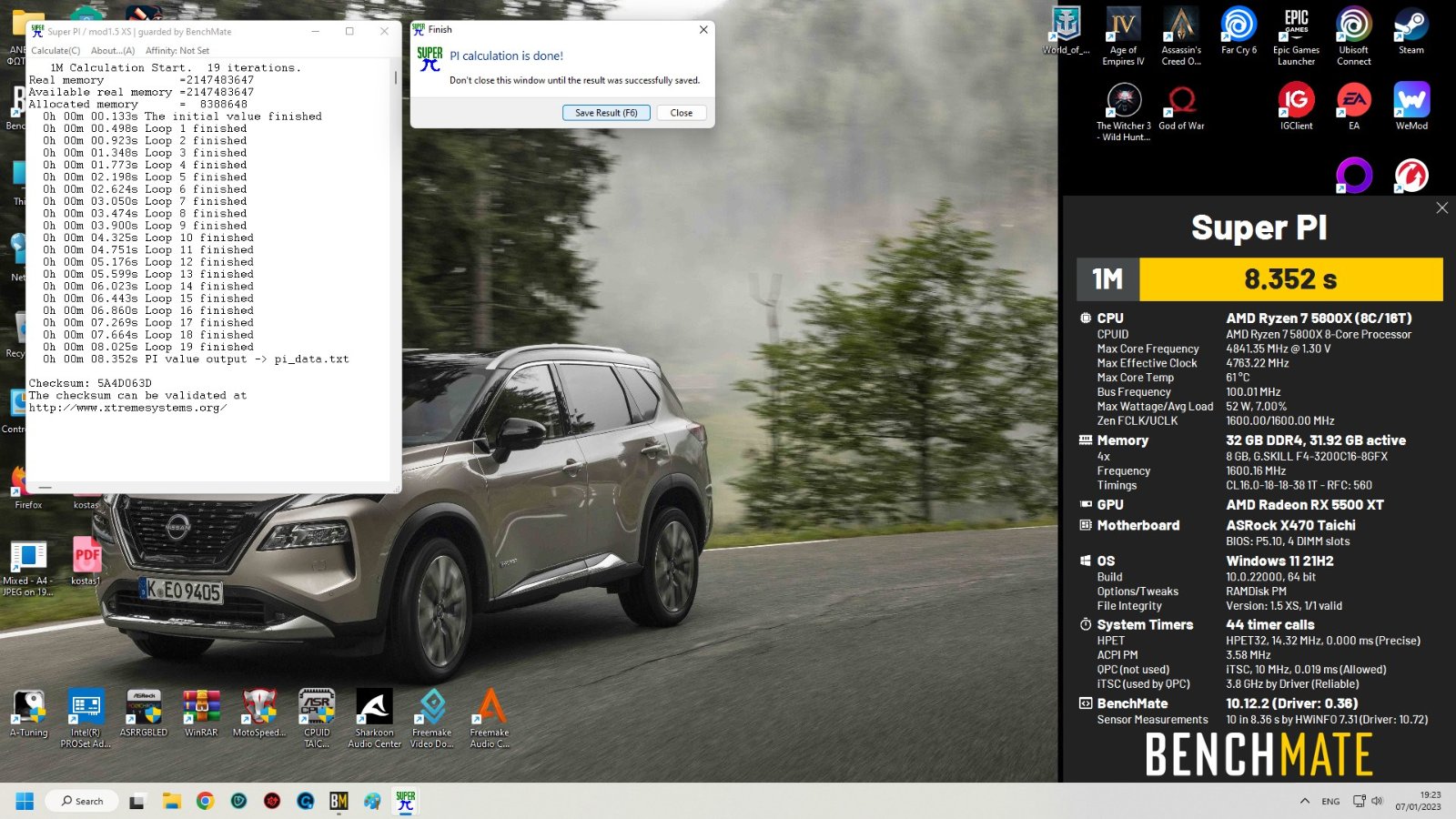Viewport: 1456px width, 819px height.
Task: Open network status tray icon
Action: coord(1360,801)
